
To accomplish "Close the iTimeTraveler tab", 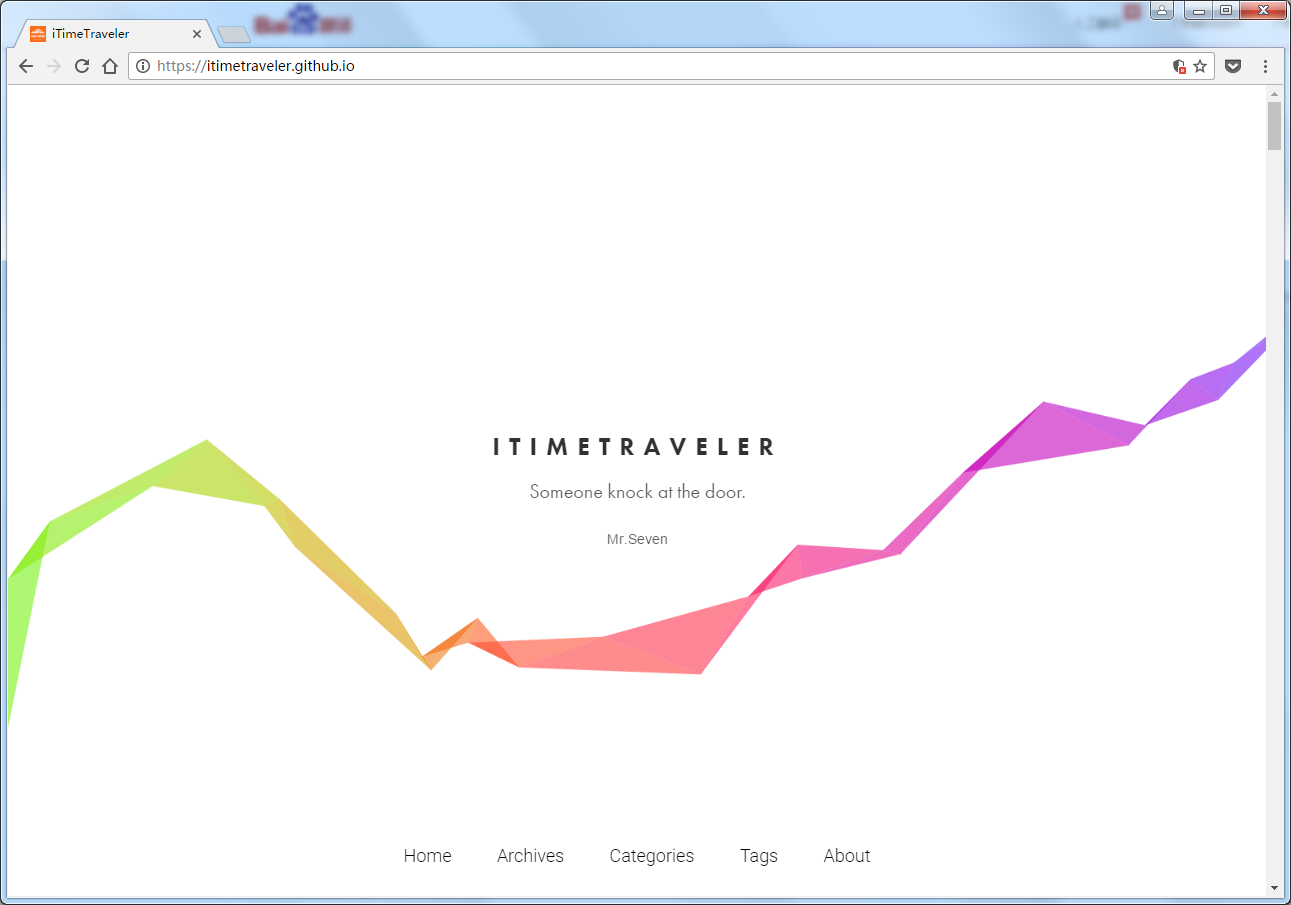I will coord(197,34).
